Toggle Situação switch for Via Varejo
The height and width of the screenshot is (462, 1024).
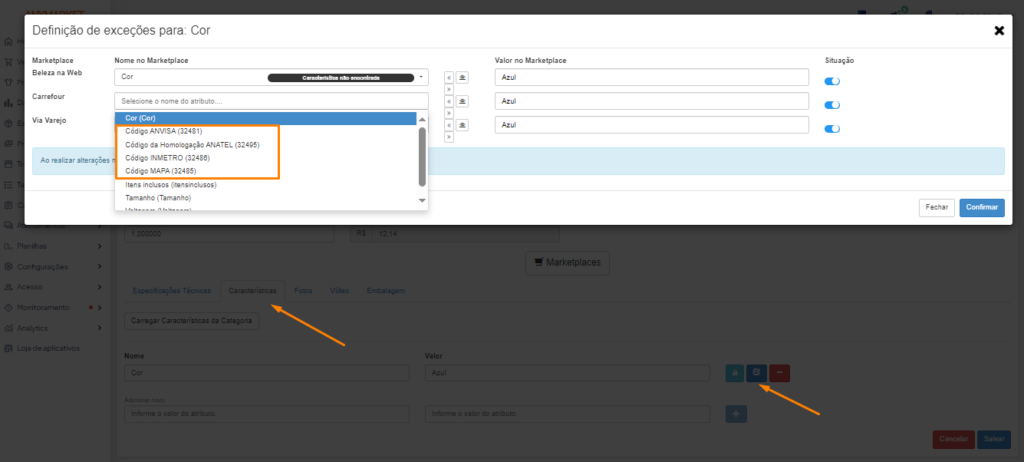pos(832,129)
